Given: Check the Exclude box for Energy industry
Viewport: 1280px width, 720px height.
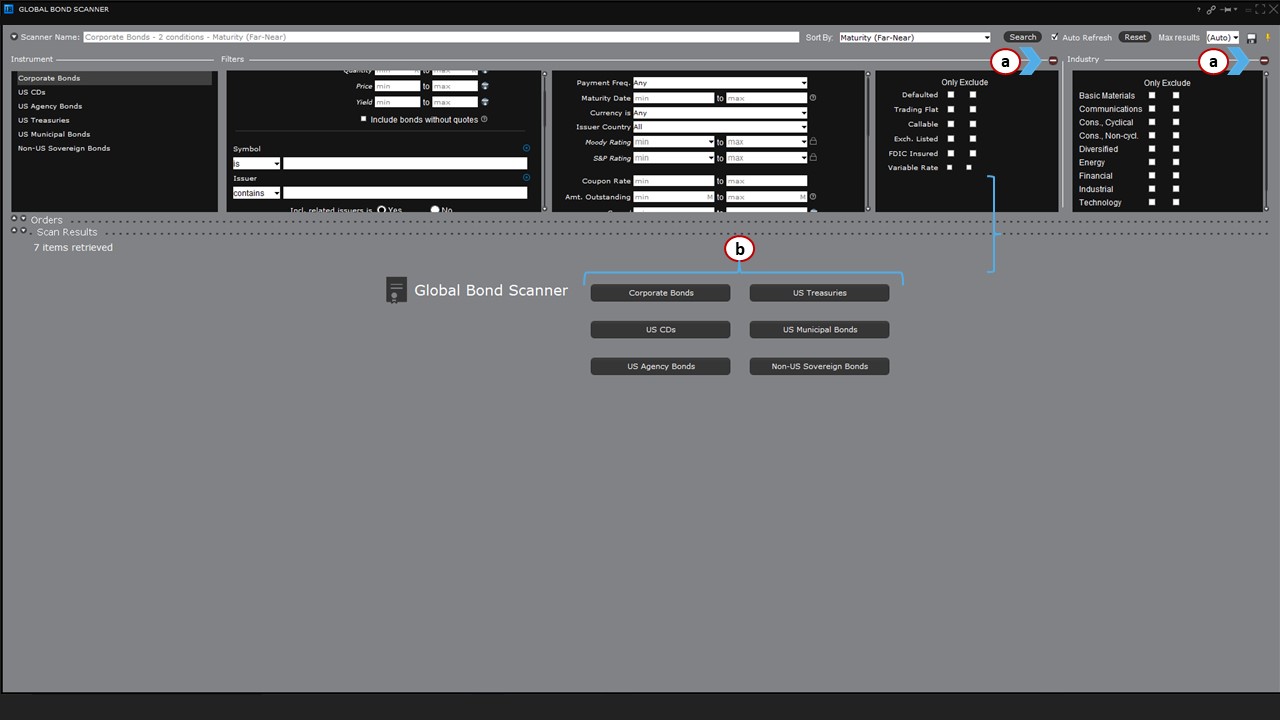Looking at the screenshot, I should 1176,162.
